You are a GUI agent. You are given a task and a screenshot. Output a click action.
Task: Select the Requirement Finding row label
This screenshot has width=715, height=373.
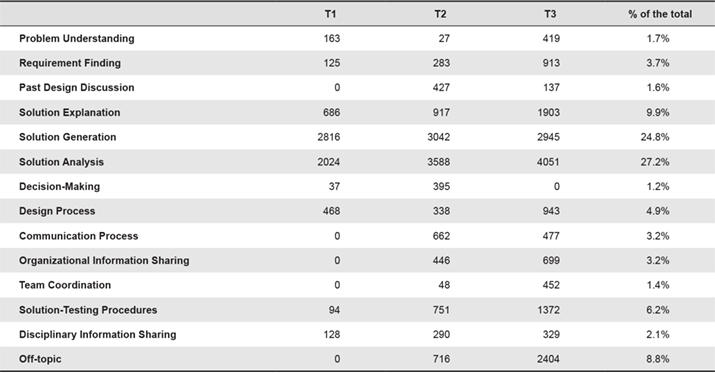[x=70, y=63]
